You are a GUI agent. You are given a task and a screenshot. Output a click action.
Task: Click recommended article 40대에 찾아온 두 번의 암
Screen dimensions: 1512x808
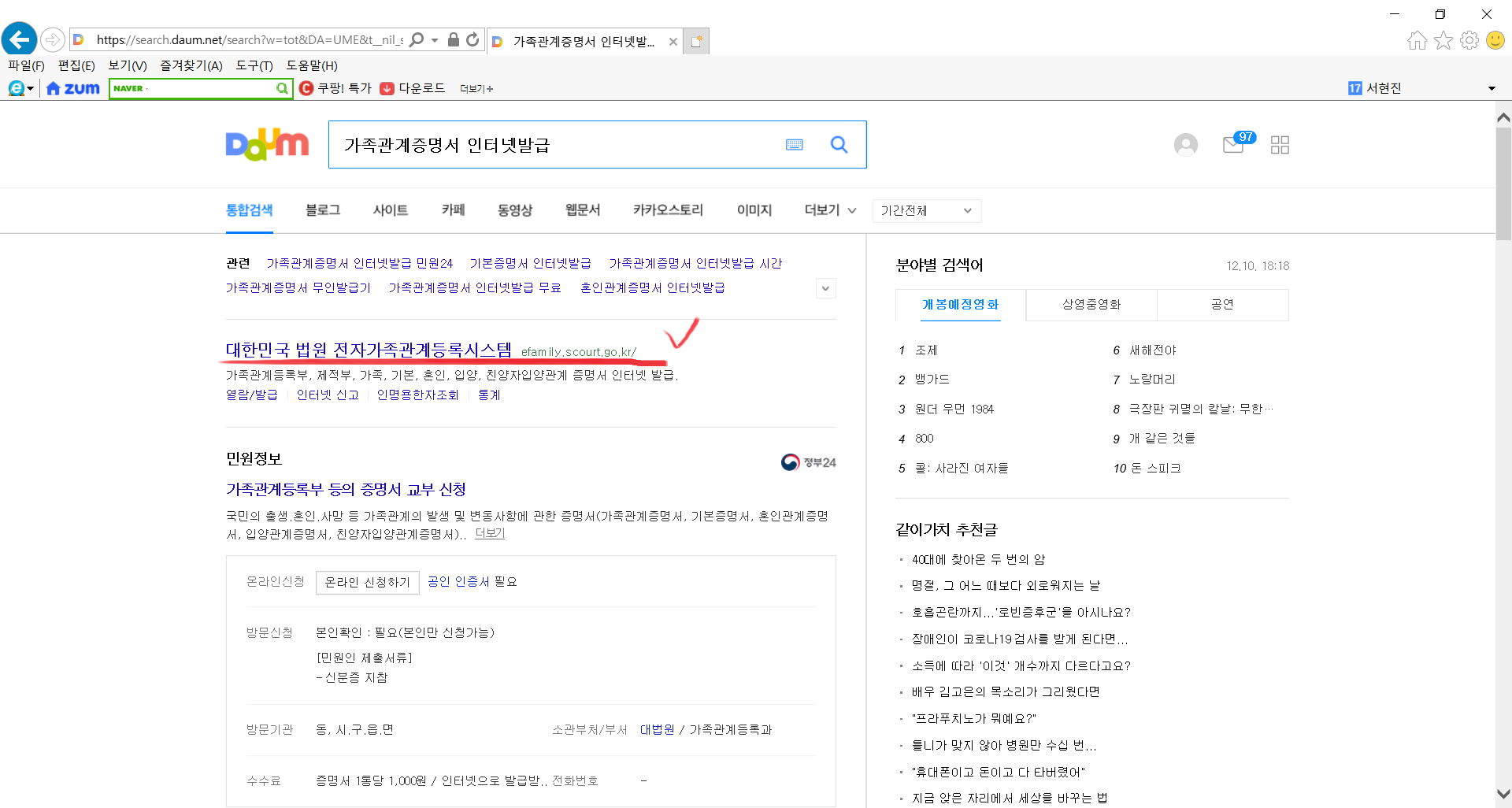pos(978,559)
